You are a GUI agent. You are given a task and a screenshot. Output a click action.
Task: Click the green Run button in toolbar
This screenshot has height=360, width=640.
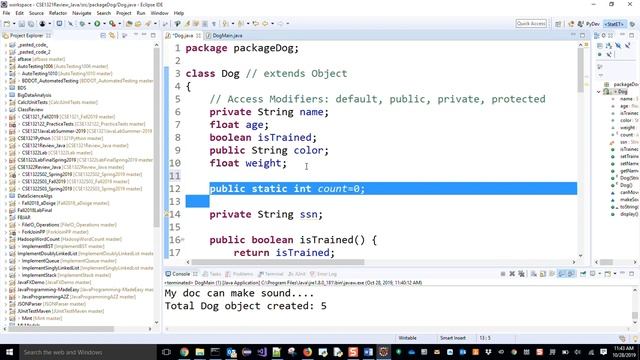click(97, 24)
